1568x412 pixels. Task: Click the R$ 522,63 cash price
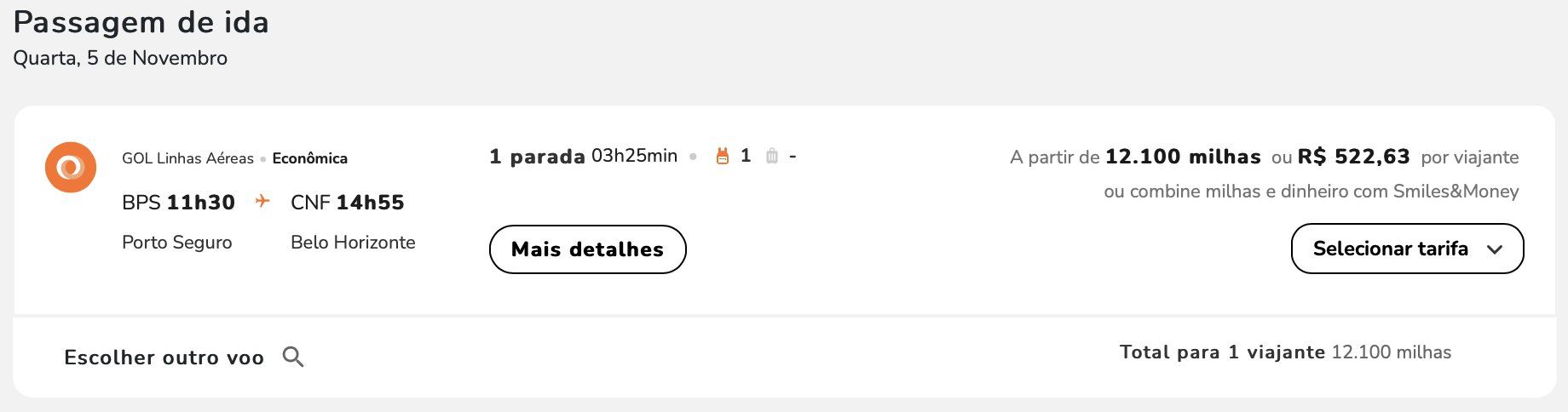pos(1353,157)
